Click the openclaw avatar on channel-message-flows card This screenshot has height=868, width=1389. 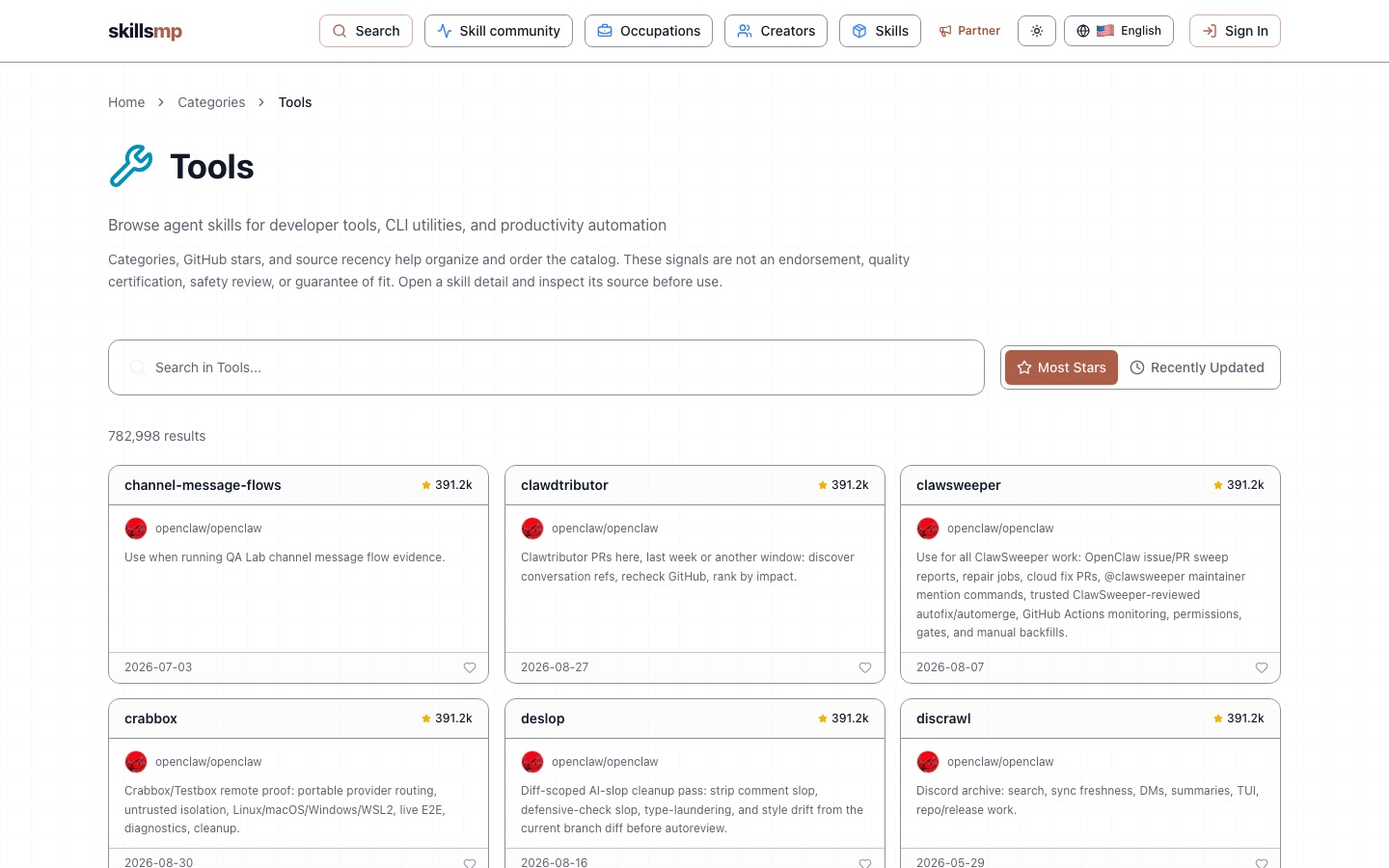136,529
